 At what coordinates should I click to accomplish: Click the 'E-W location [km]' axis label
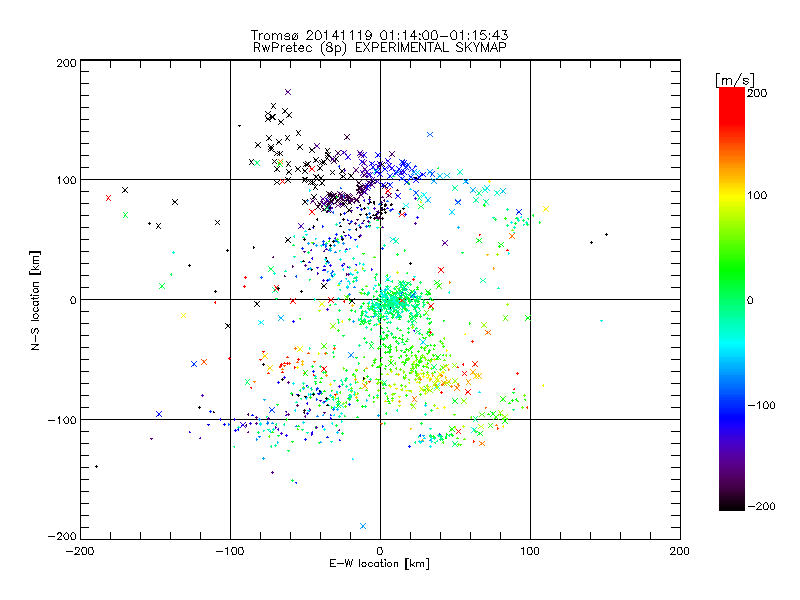tap(379, 564)
